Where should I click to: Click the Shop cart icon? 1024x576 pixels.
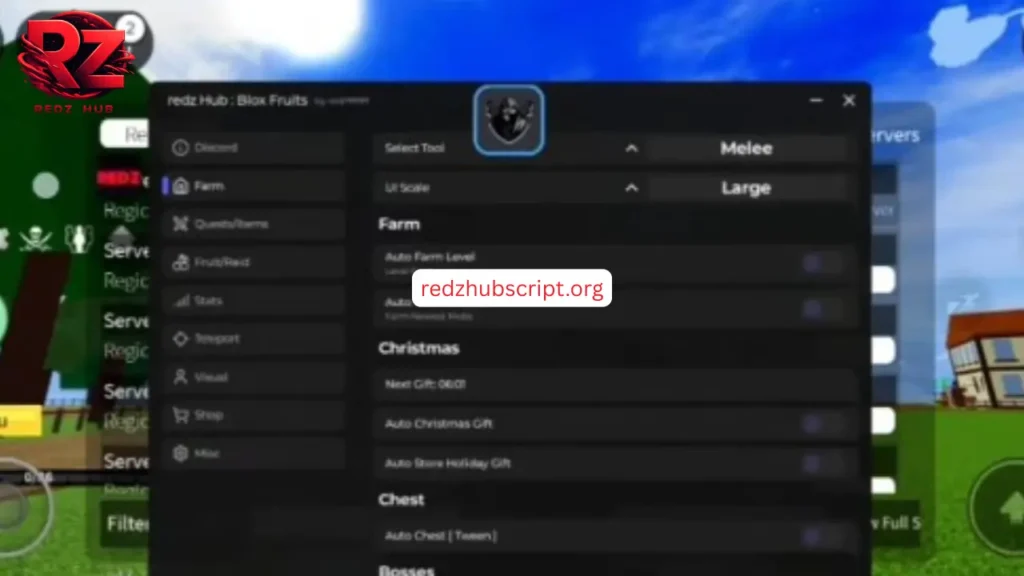point(180,415)
